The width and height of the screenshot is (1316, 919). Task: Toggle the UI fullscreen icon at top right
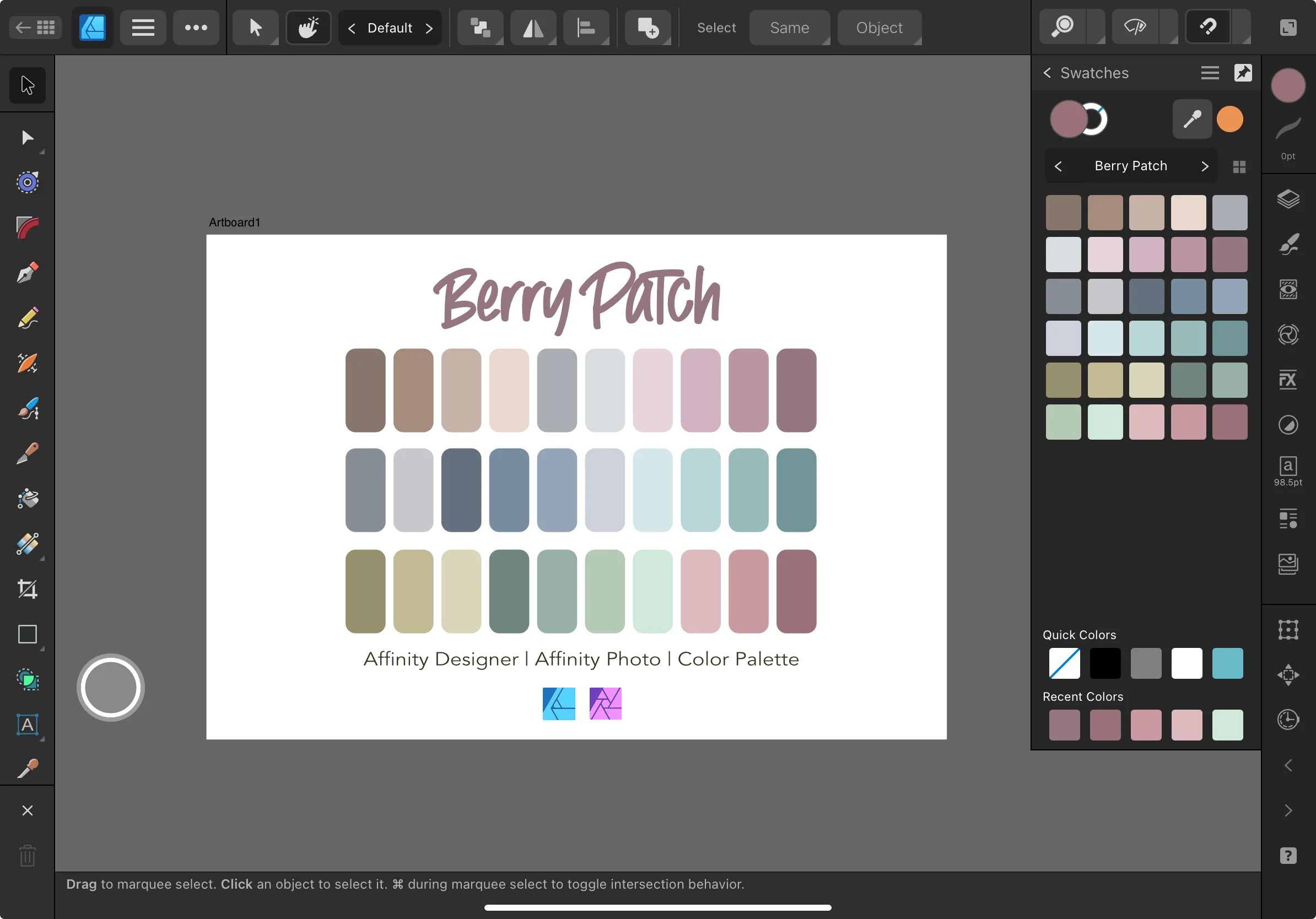1288,27
